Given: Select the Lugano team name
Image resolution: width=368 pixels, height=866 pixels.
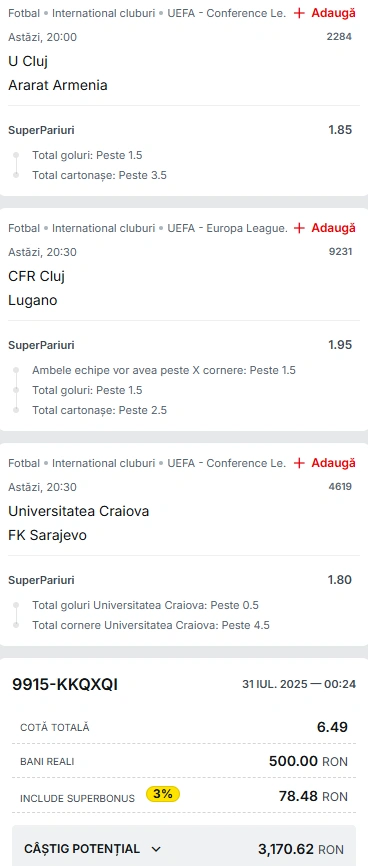Looking at the screenshot, I should (33, 301).
